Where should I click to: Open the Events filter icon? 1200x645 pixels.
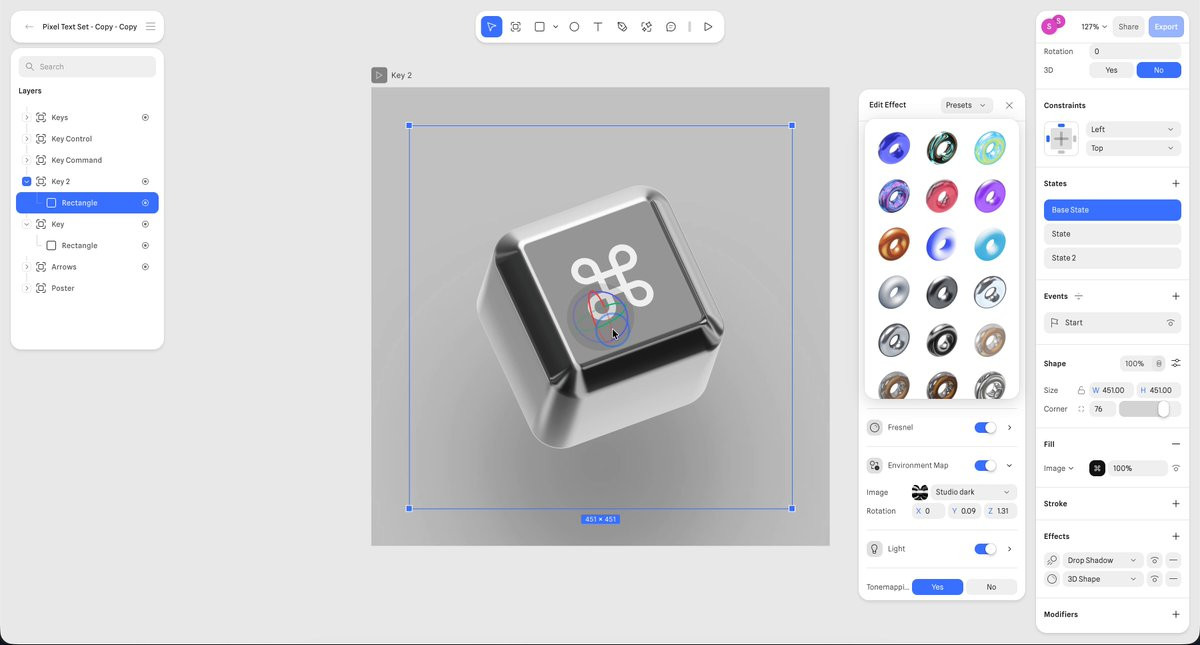point(1078,296)
